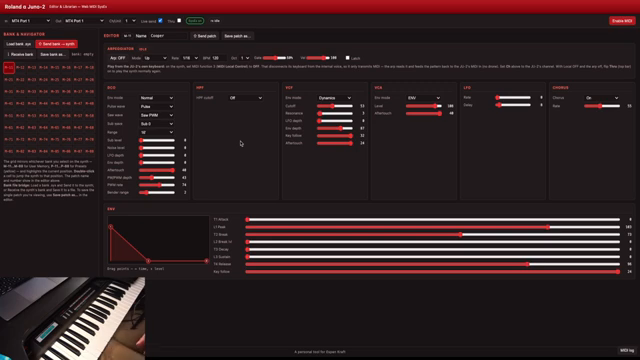Adjust the arpeggiator Gate slider
The width and height of the screenshot is (640, 360).
point(274,58)
